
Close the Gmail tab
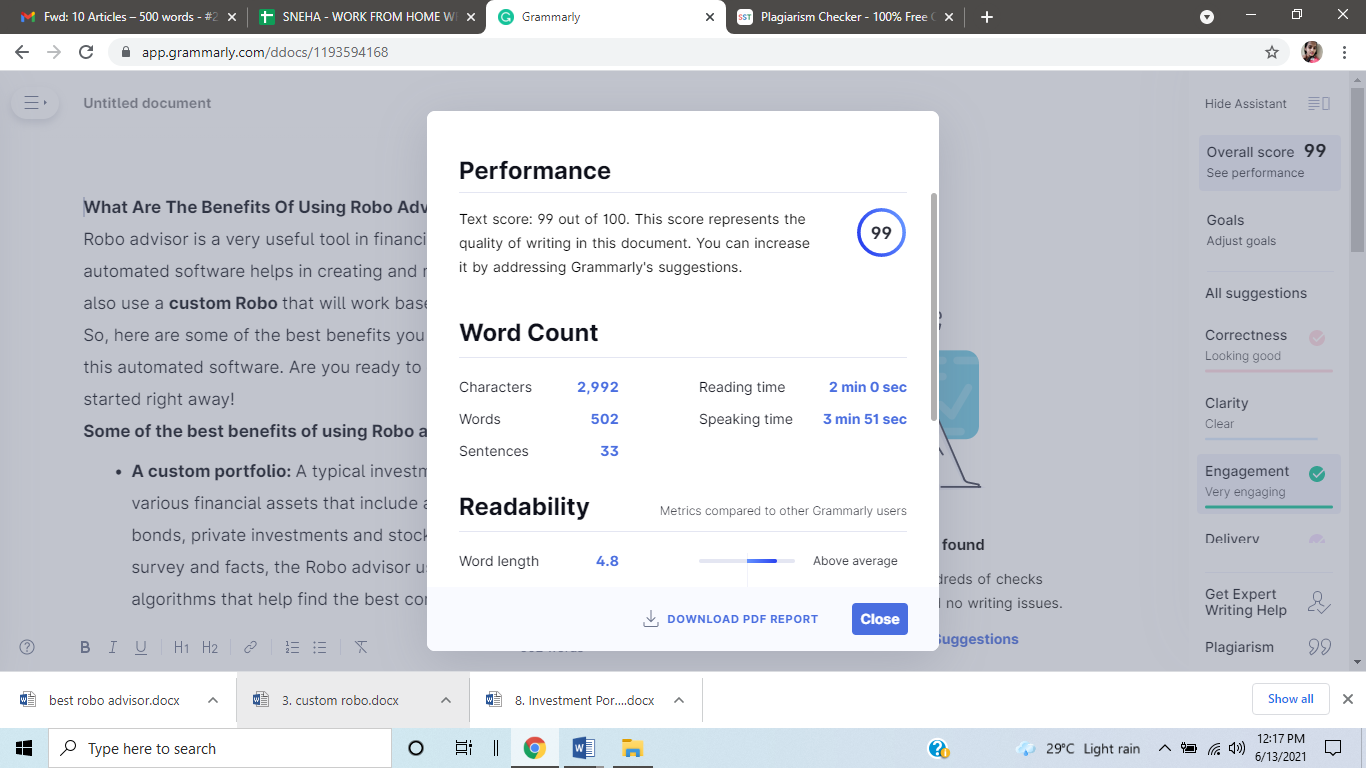click(231, 17)
